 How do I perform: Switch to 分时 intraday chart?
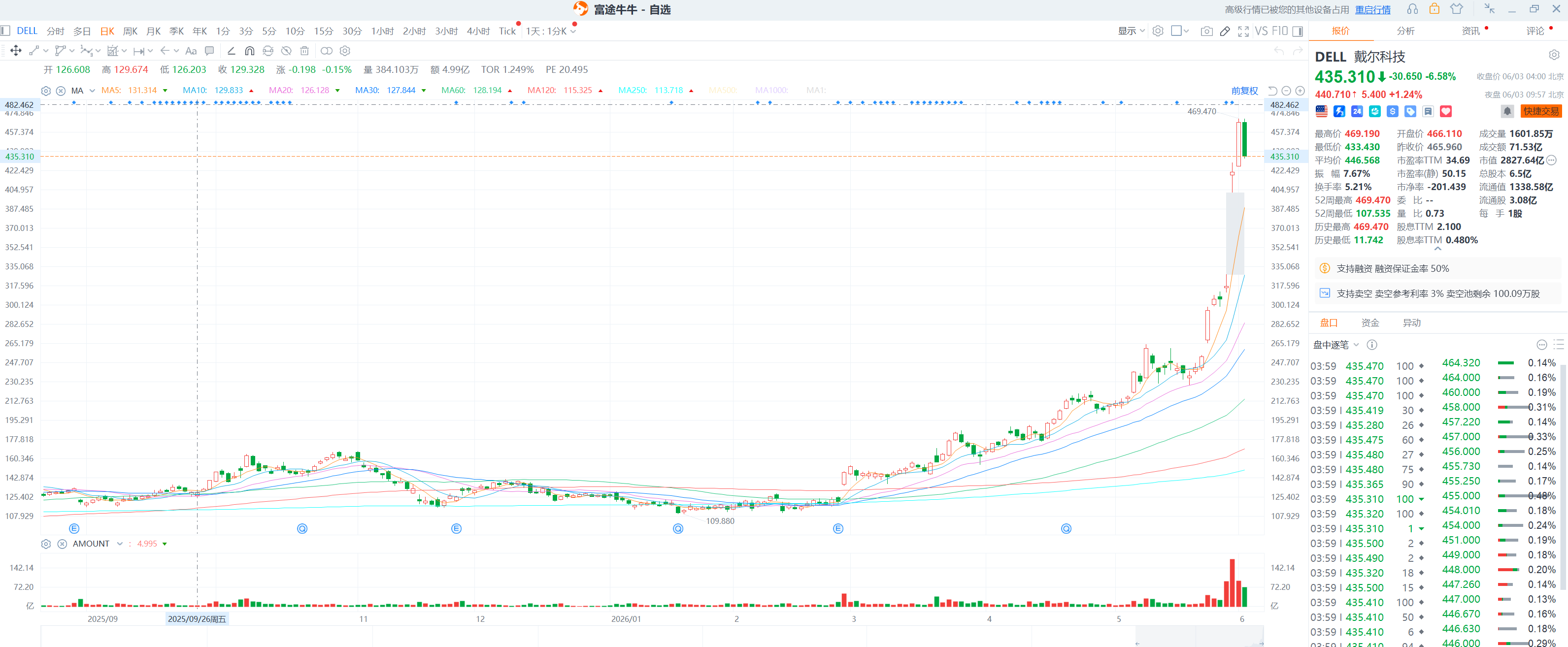click(55, 31)
